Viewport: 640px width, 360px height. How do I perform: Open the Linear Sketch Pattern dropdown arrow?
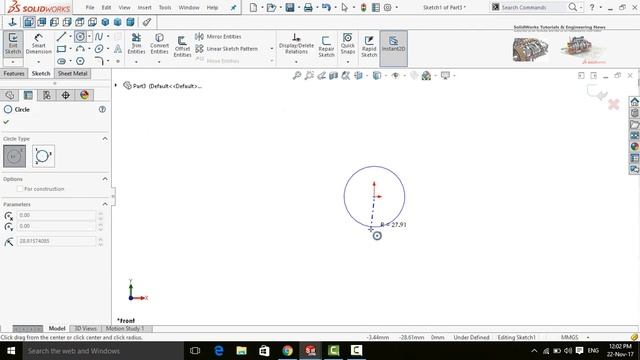[272, 49]
